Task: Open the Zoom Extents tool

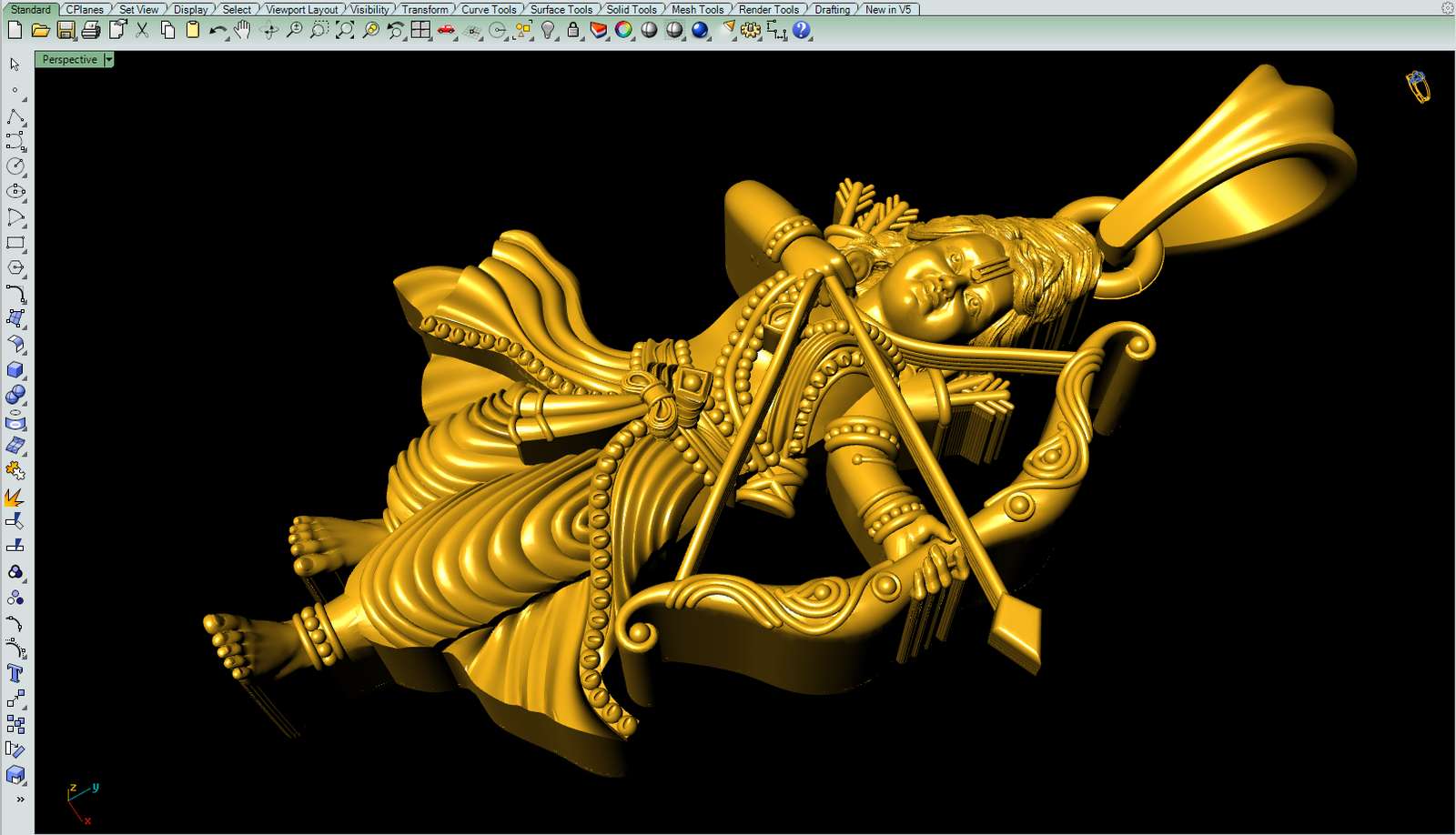Action: 345,30
